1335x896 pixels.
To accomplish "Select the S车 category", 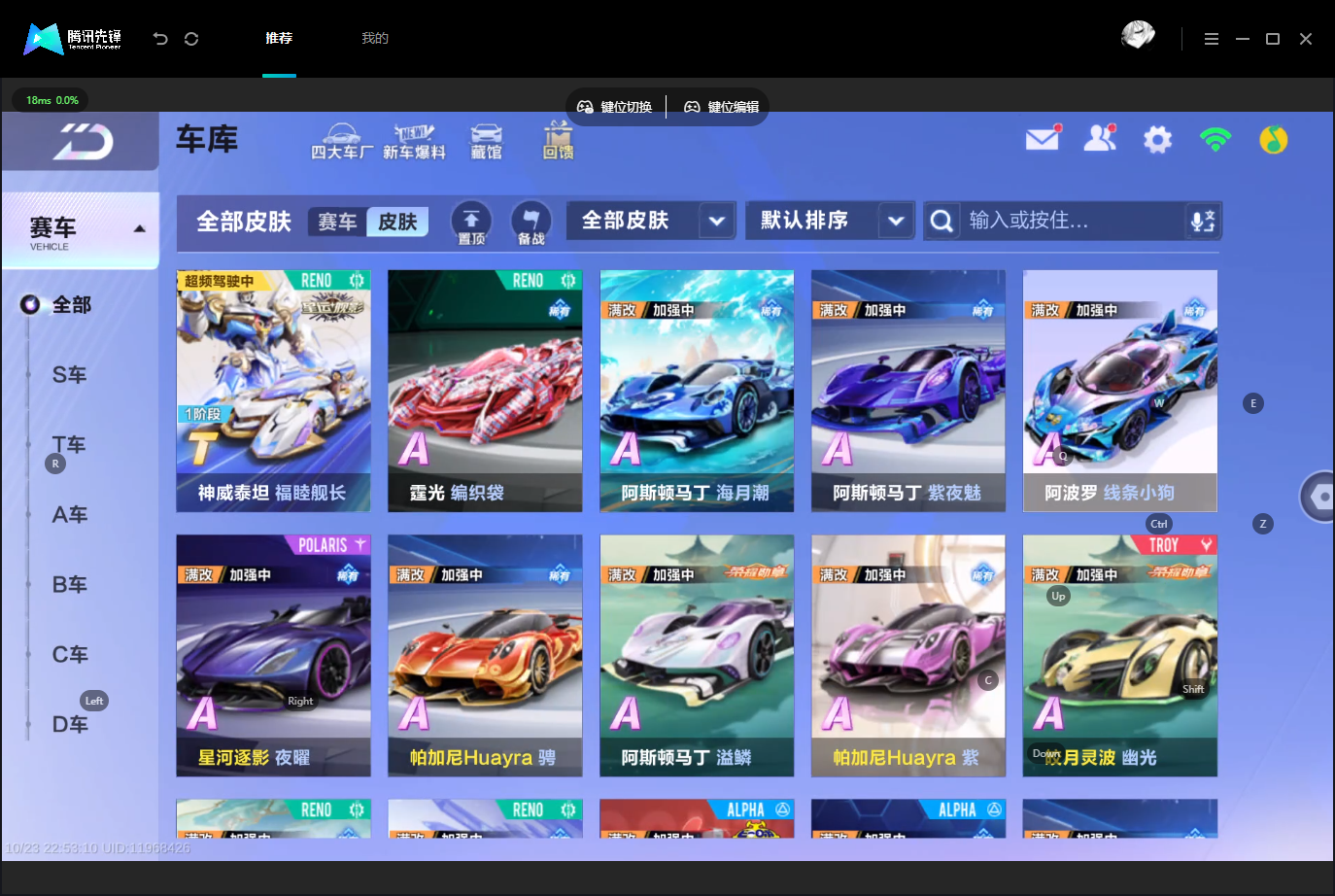I will click(x=69, y=375).
